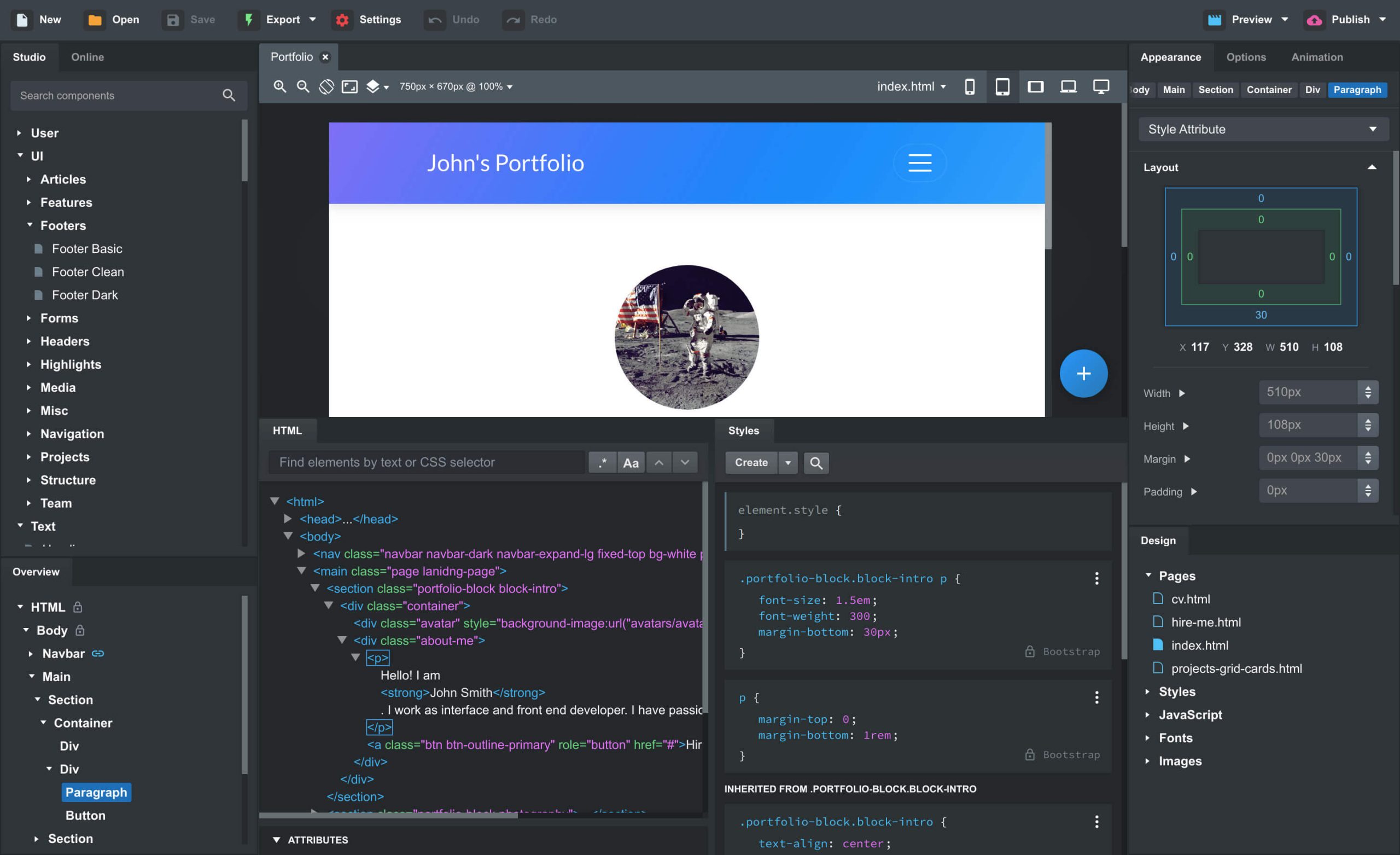Expand the Pages section in Design panel
The width and height of the screenshot is (1400, 855).
click(1149, 576)
